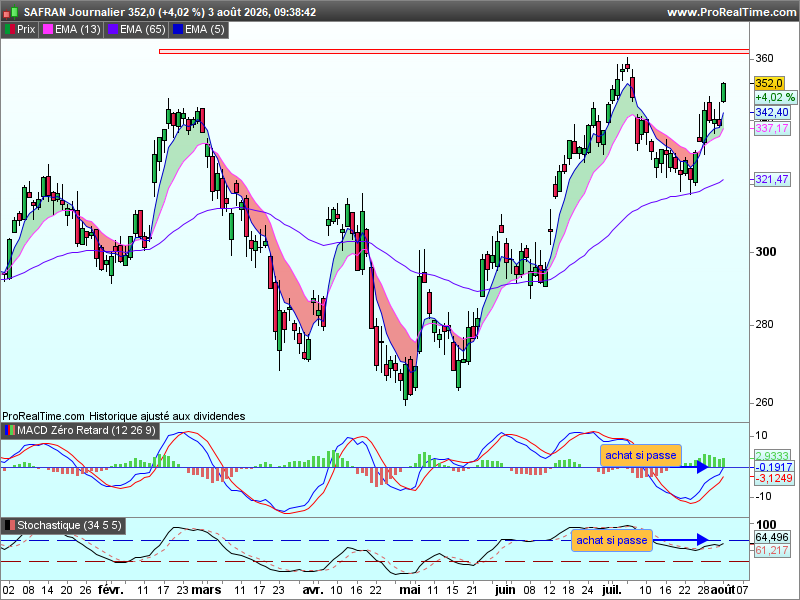The width and height of the screenshot is (800, 600).
Task: Click the 'avr.' month label on time axis
Action: pos(313,590)
